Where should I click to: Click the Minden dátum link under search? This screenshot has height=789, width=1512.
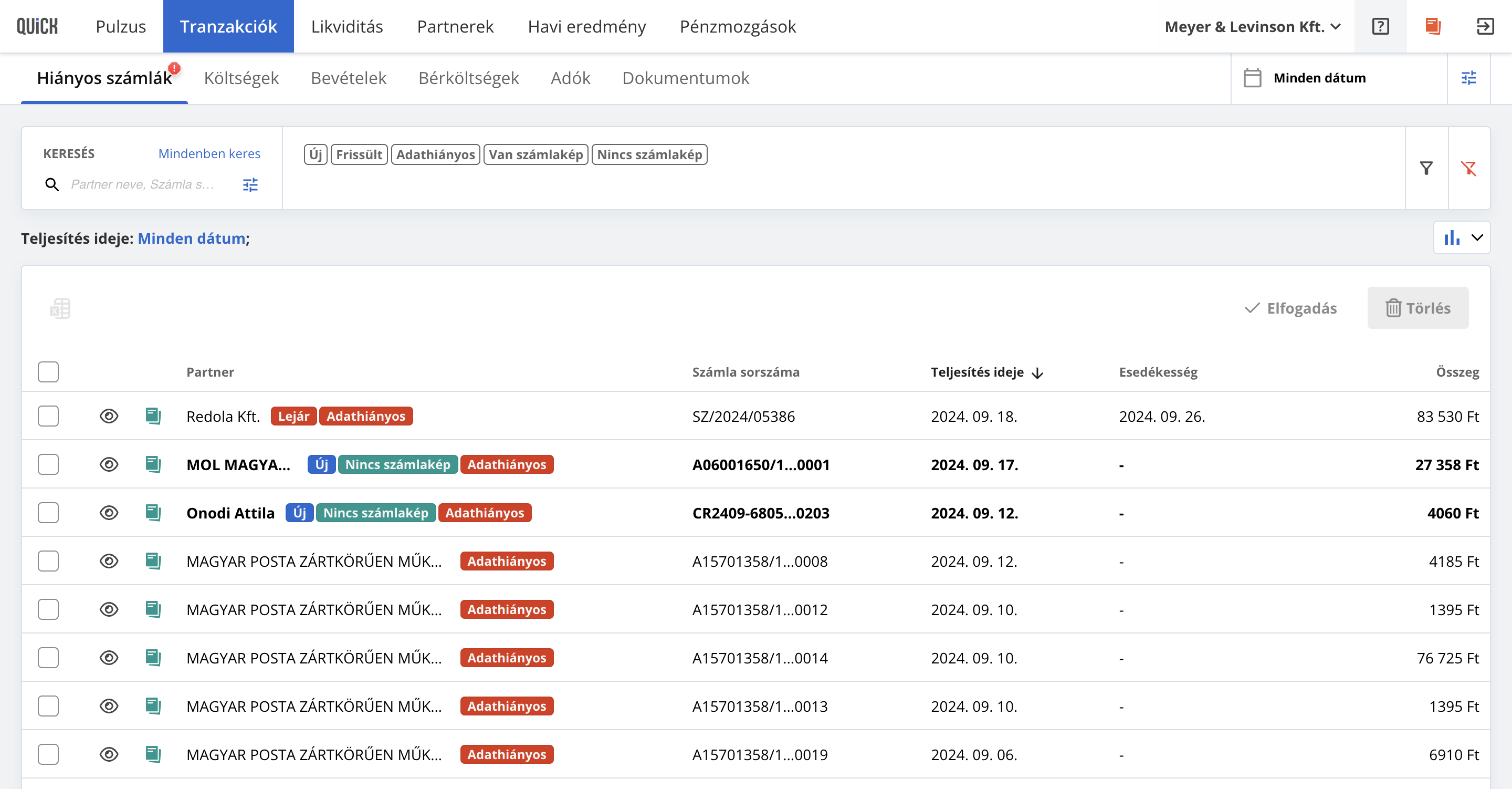191,238
